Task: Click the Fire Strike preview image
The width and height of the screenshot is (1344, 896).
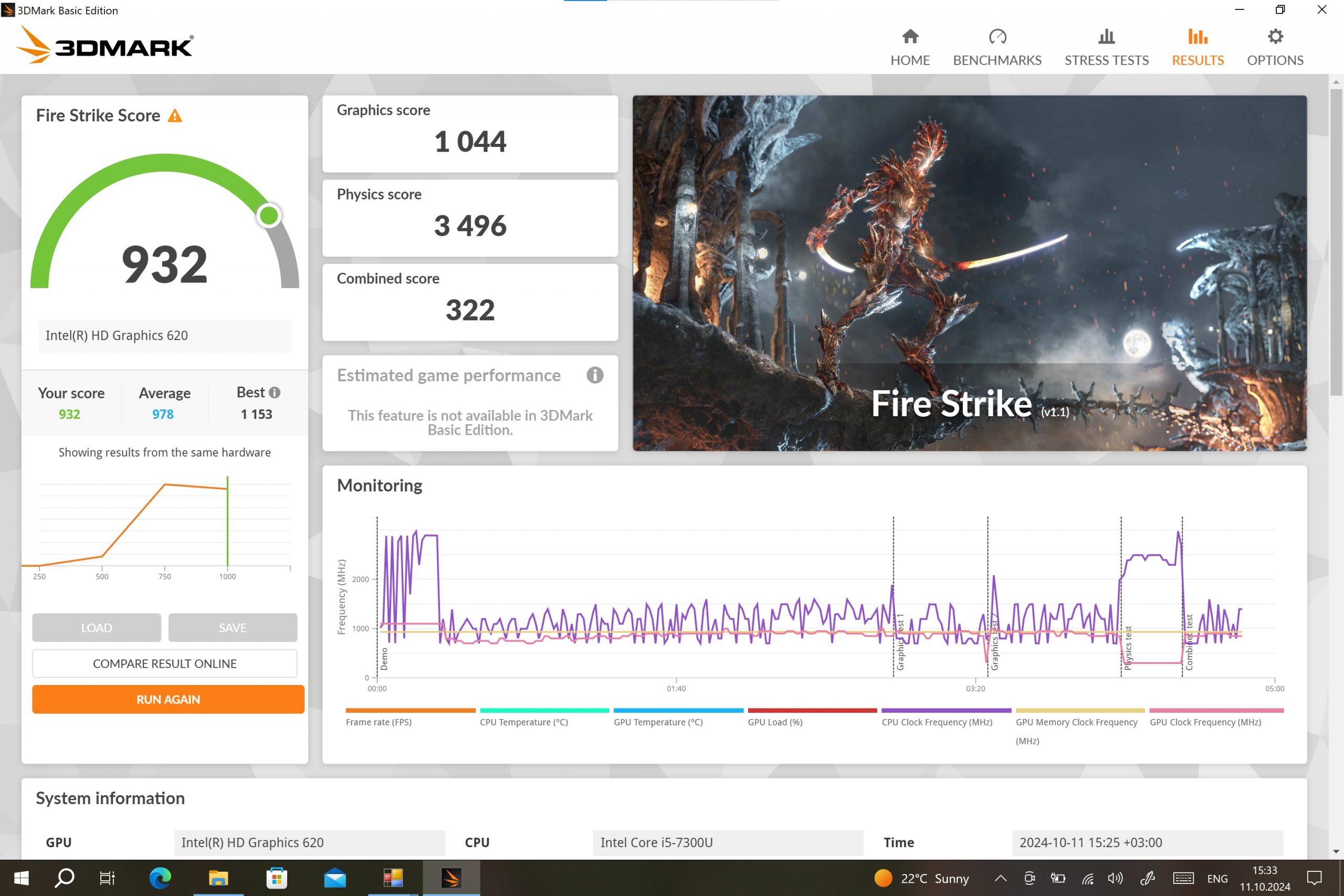Action: (x=969, y=272)
